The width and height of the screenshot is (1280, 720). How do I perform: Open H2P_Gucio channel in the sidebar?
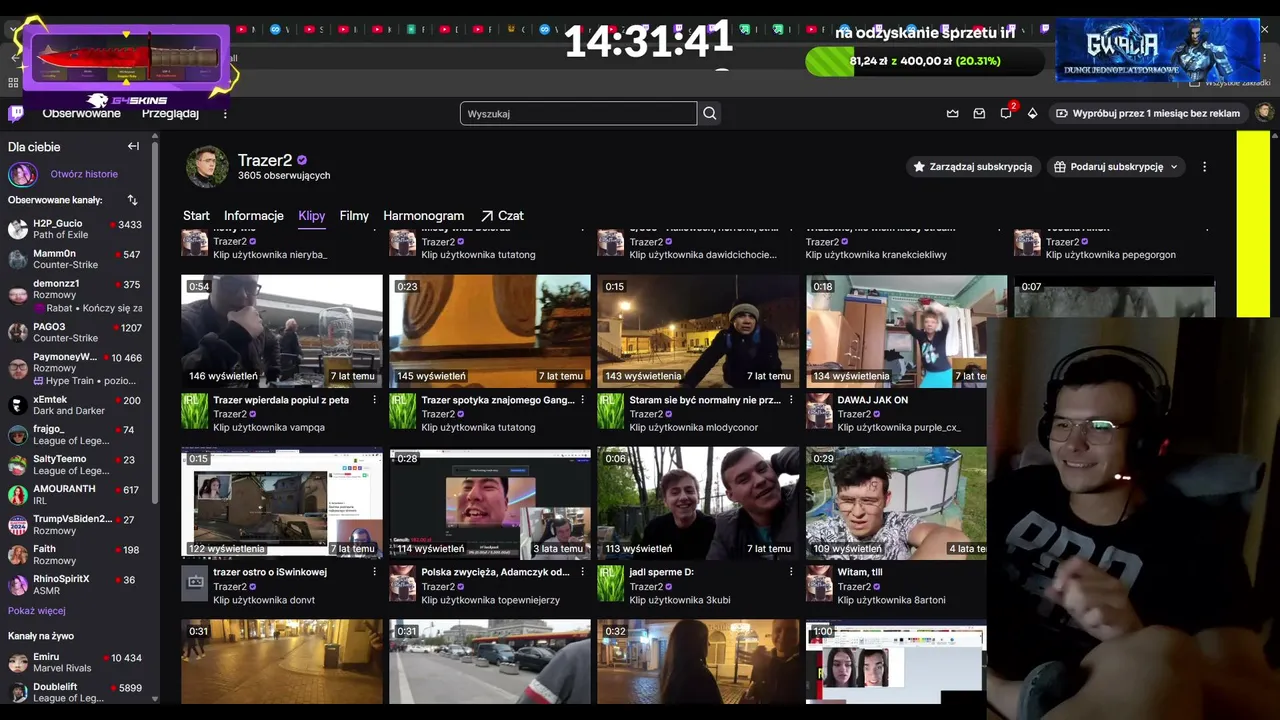tap(76, 229)
